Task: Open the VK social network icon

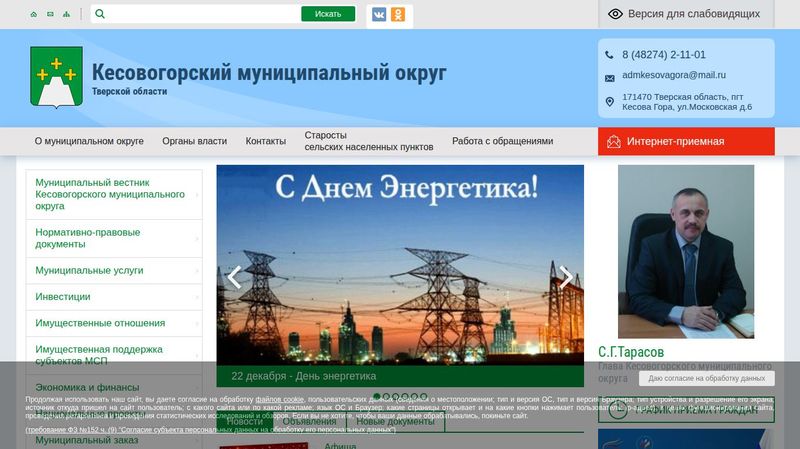Action: pos(379,14)
